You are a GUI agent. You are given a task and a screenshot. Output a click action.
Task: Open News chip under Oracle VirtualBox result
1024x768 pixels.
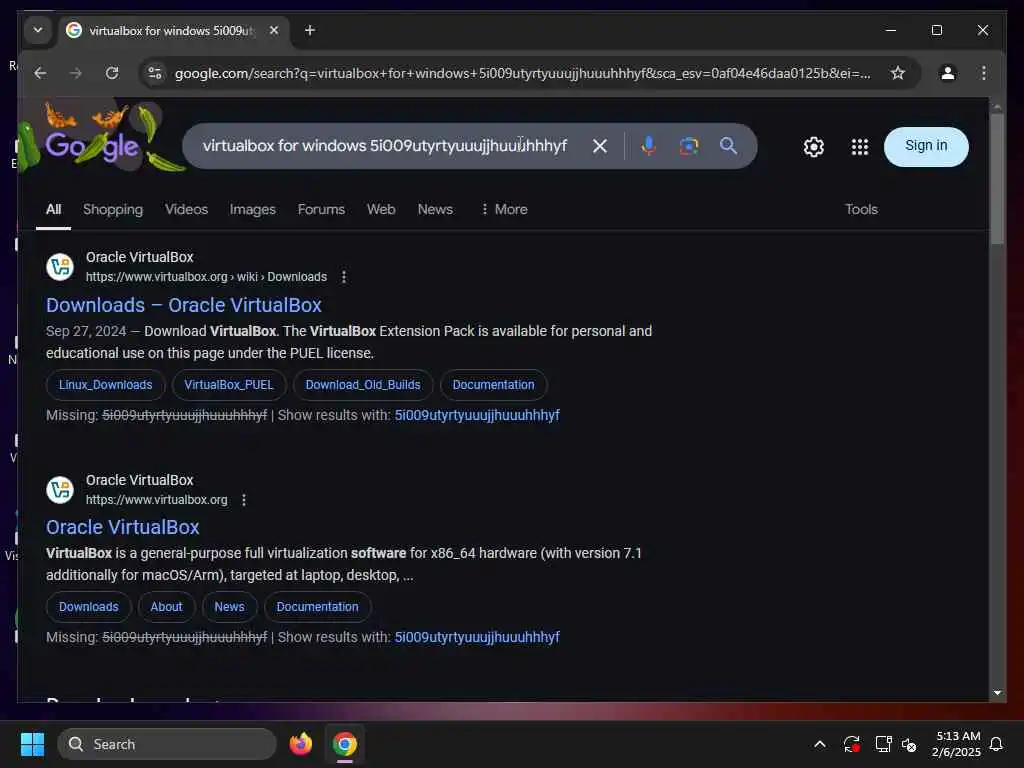229,607
